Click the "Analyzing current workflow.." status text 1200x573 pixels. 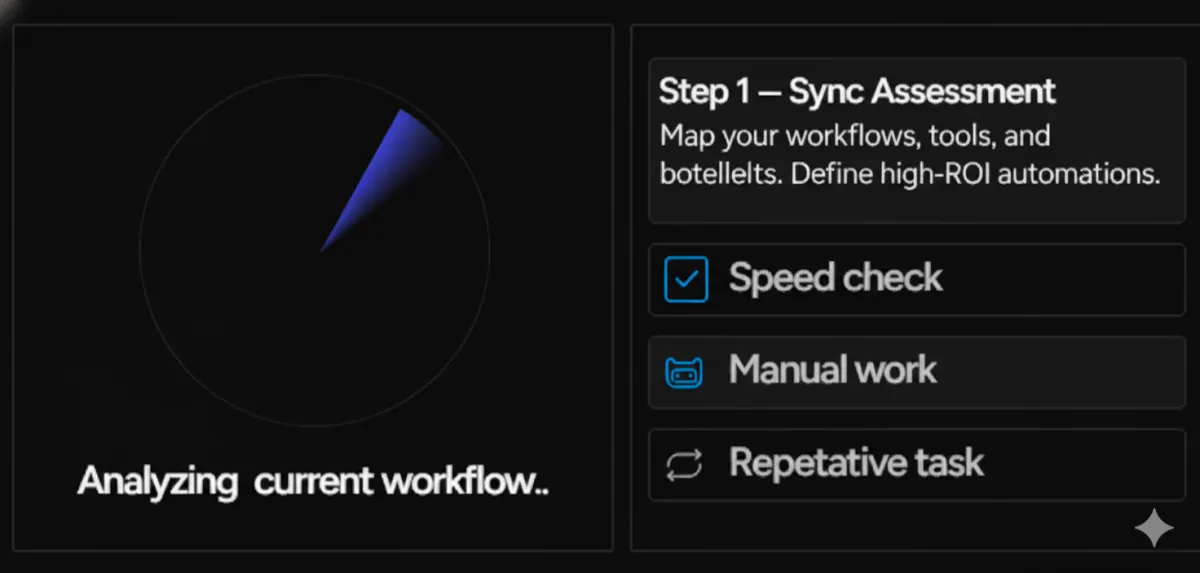point(313,481)
